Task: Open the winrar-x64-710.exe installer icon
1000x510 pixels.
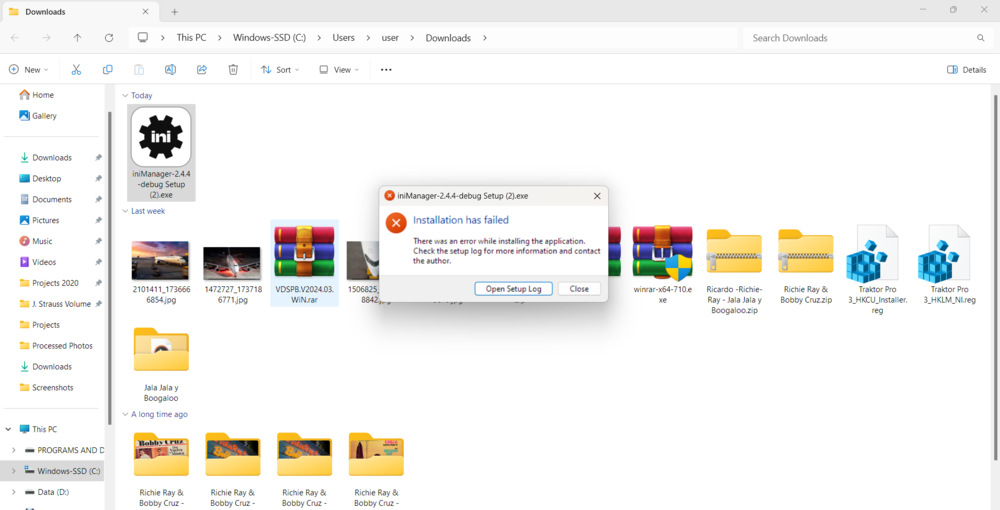Action: click(663, 255)
